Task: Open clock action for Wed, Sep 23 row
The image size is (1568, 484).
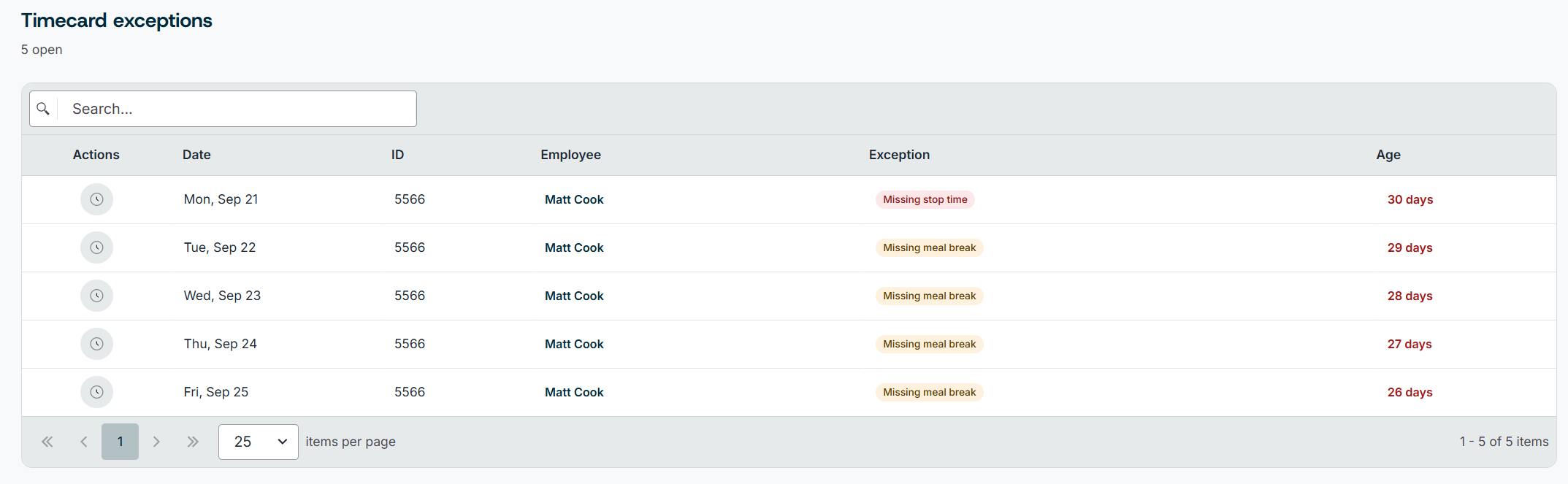Action: tap(96, 296)
